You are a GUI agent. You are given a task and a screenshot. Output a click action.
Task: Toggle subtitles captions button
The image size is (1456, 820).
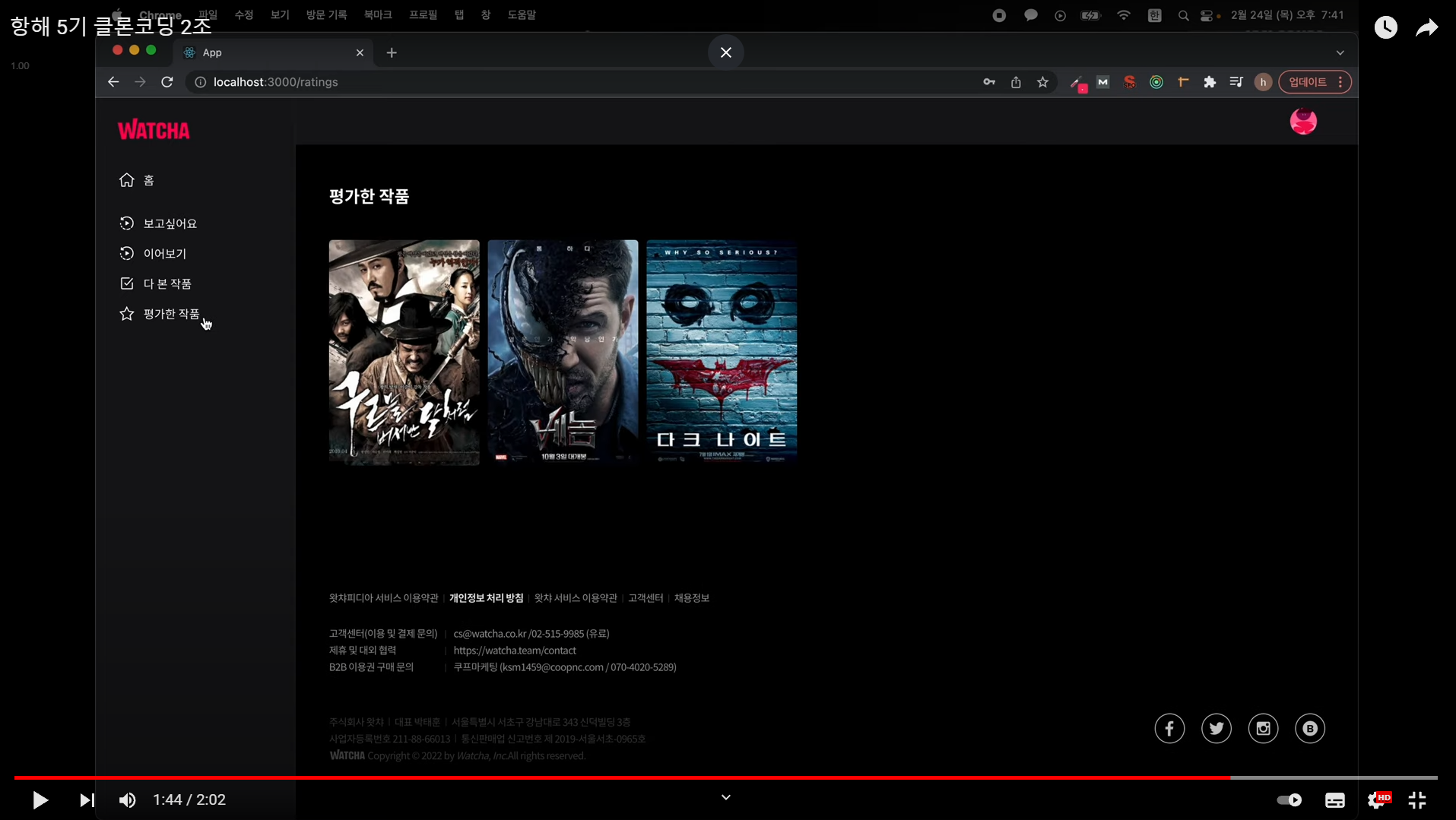(1334, 799)
